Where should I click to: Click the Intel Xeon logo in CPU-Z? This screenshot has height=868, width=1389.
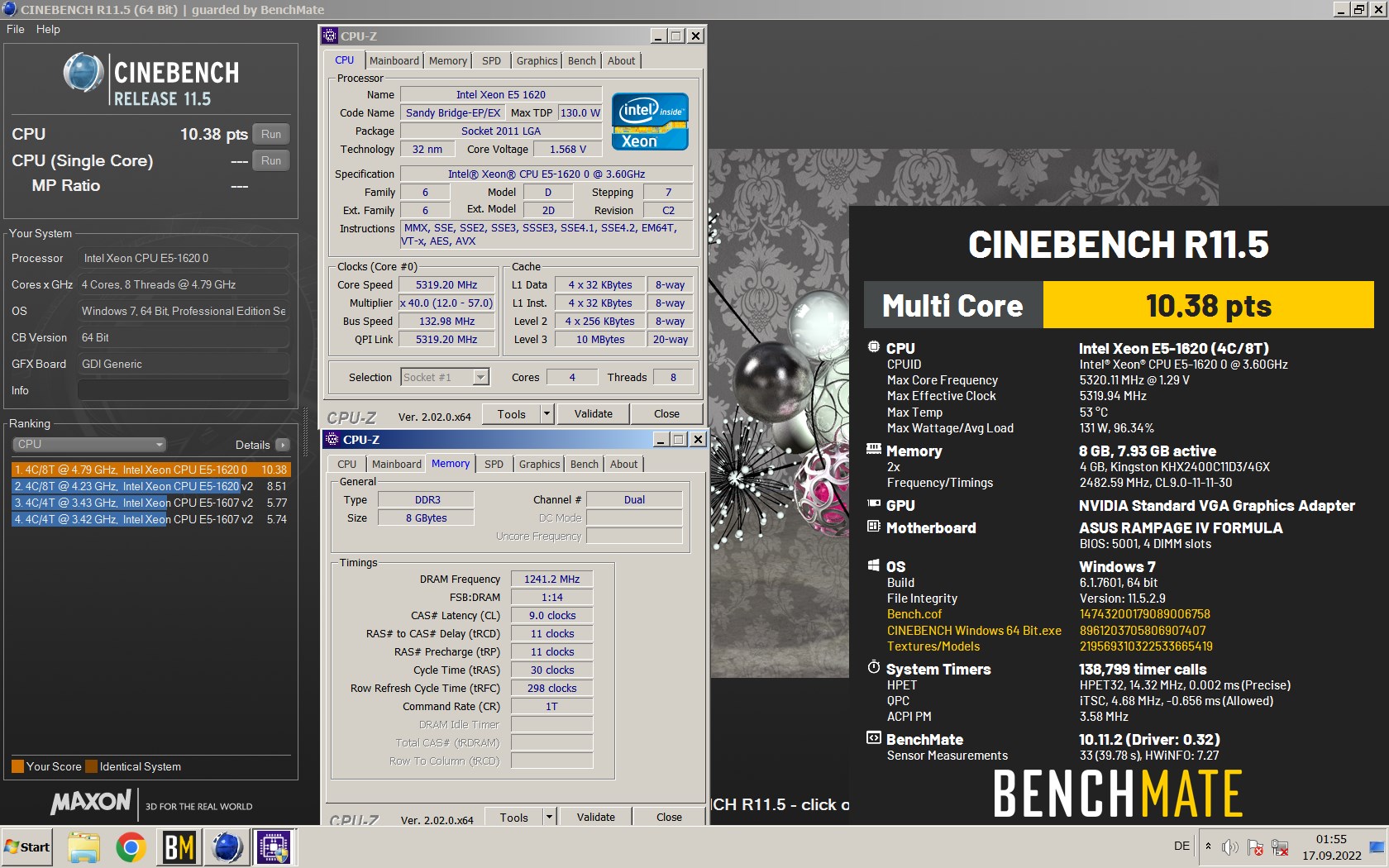650,122
